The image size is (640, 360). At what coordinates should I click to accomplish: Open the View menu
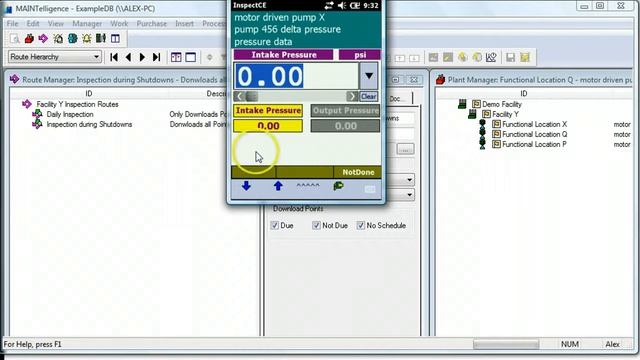pos(56,24)
